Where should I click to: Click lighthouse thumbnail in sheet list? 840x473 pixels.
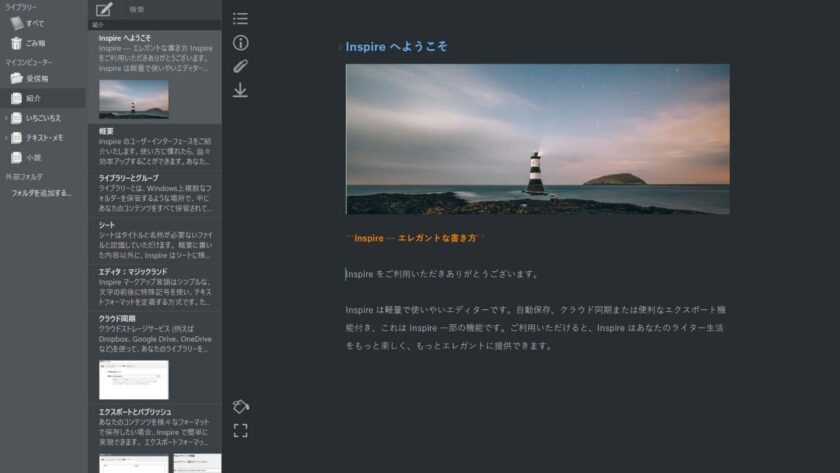(134, 100)
